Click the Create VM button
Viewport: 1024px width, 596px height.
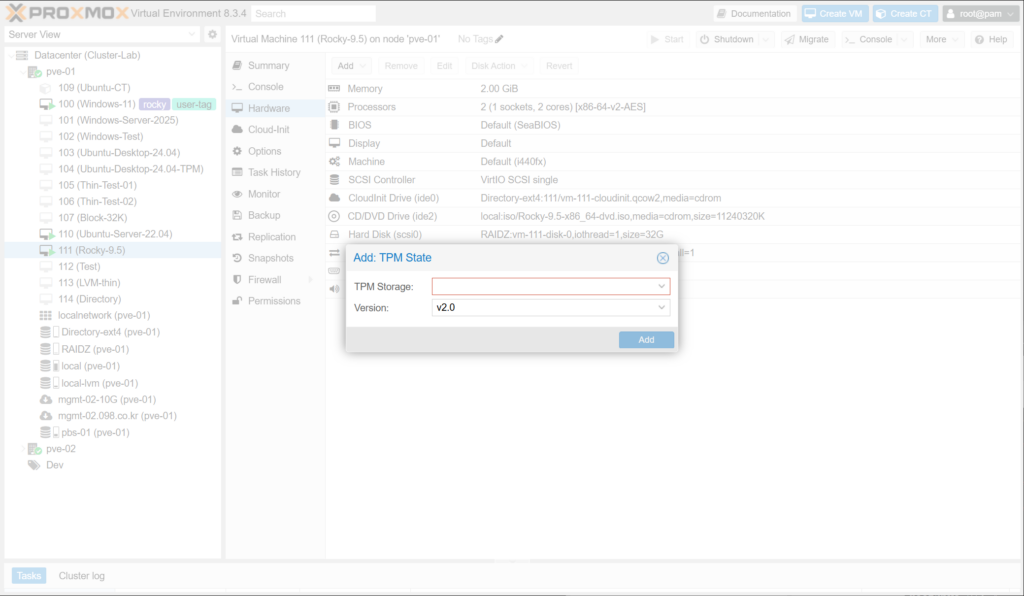click(x=833, y=14)
